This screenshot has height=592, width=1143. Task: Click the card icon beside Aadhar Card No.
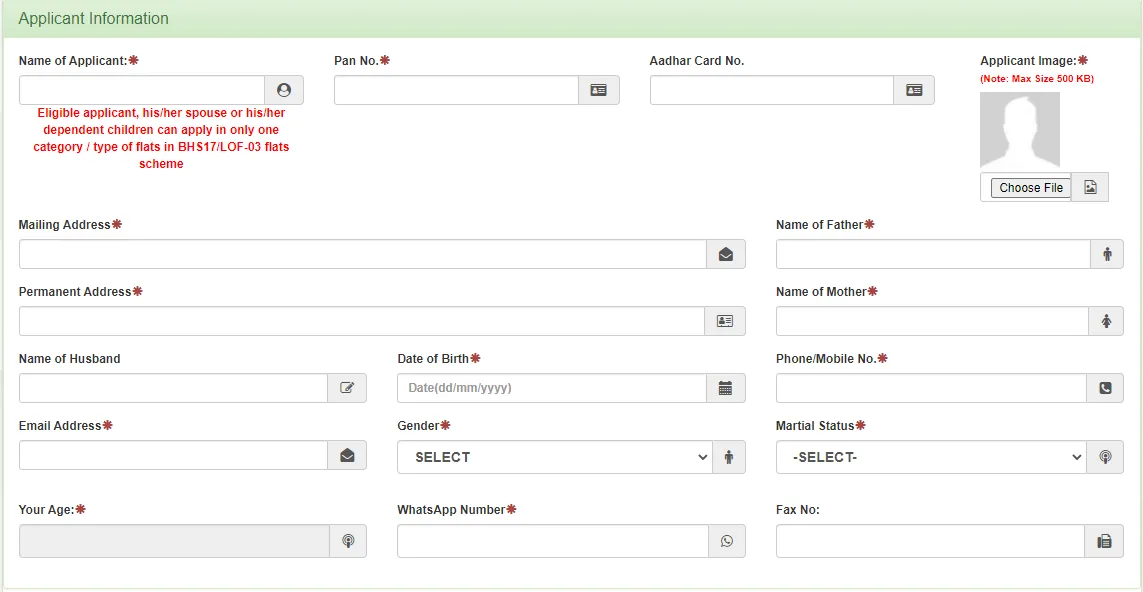(914, 90)
